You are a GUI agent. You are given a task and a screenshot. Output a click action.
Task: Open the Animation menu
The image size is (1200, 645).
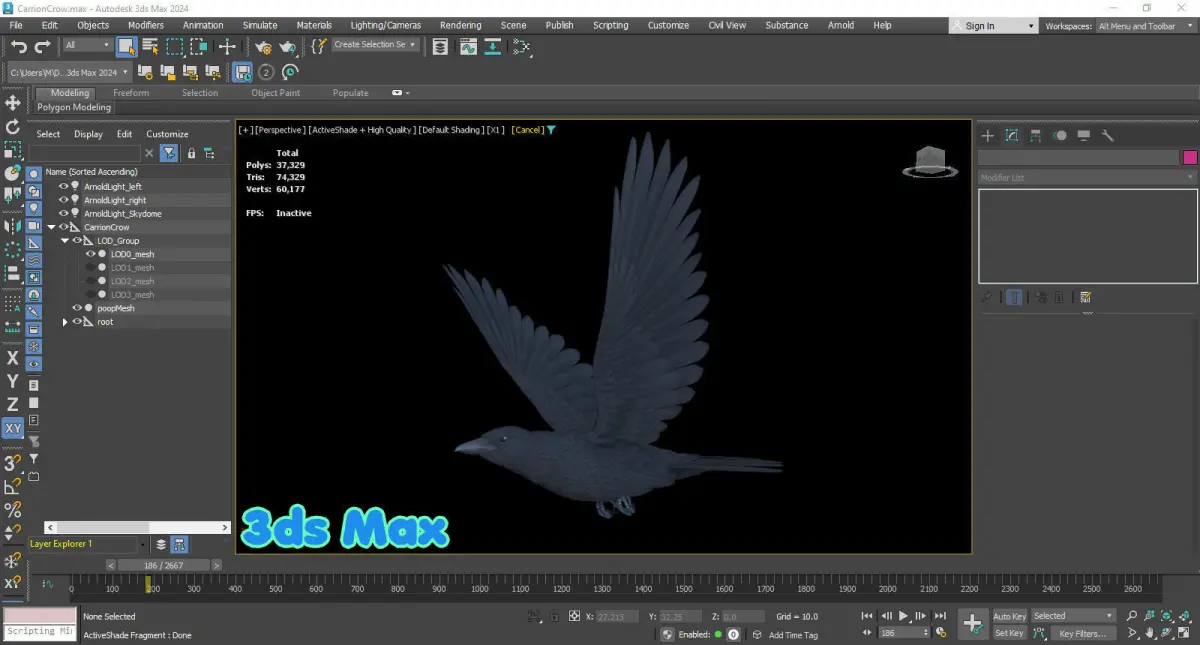click(x=203, y=25)
